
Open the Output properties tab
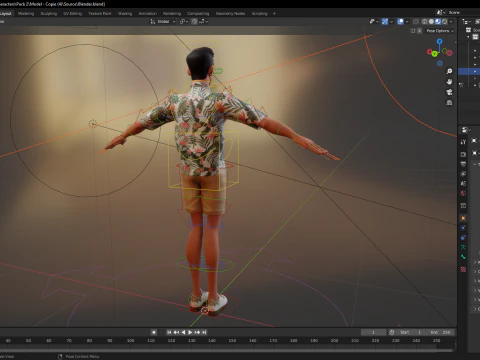(463, 164)
